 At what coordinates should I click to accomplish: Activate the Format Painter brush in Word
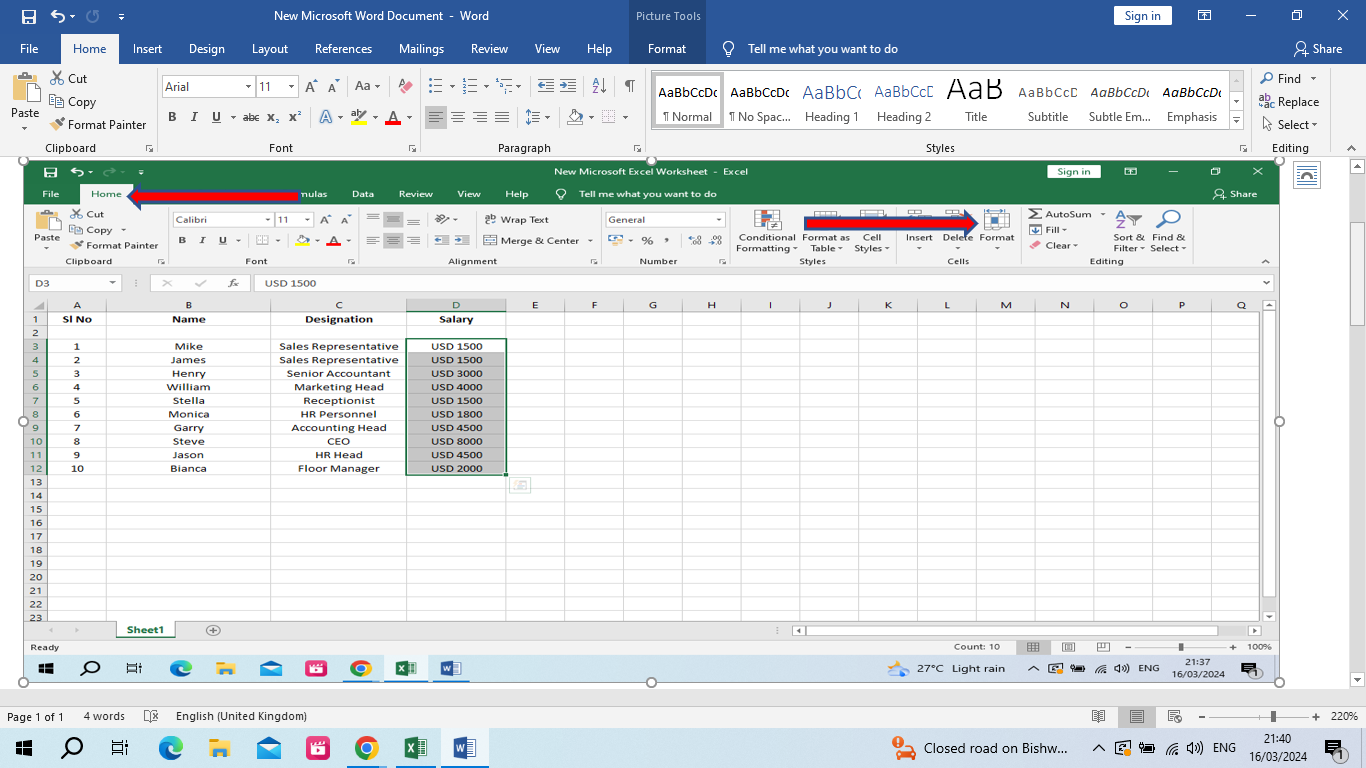[x=57, y=124]
